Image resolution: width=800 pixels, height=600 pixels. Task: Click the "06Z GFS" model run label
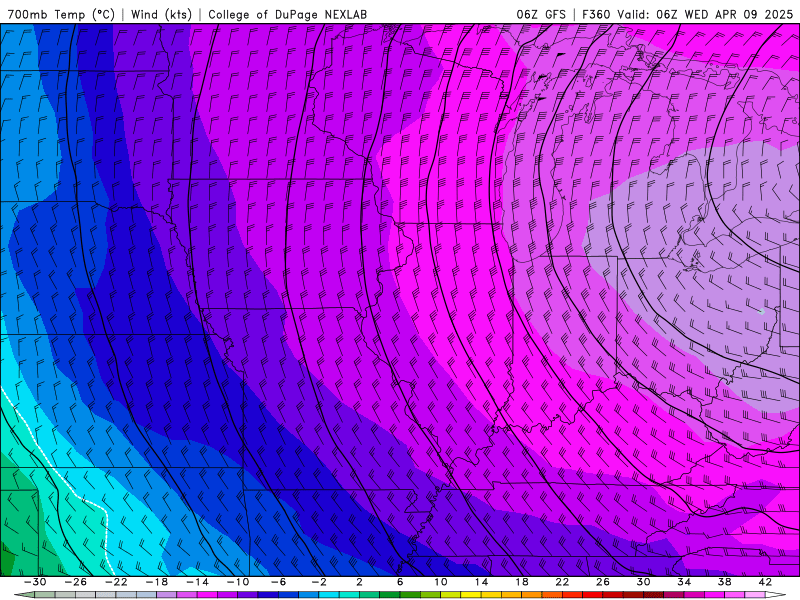(541, 15)
